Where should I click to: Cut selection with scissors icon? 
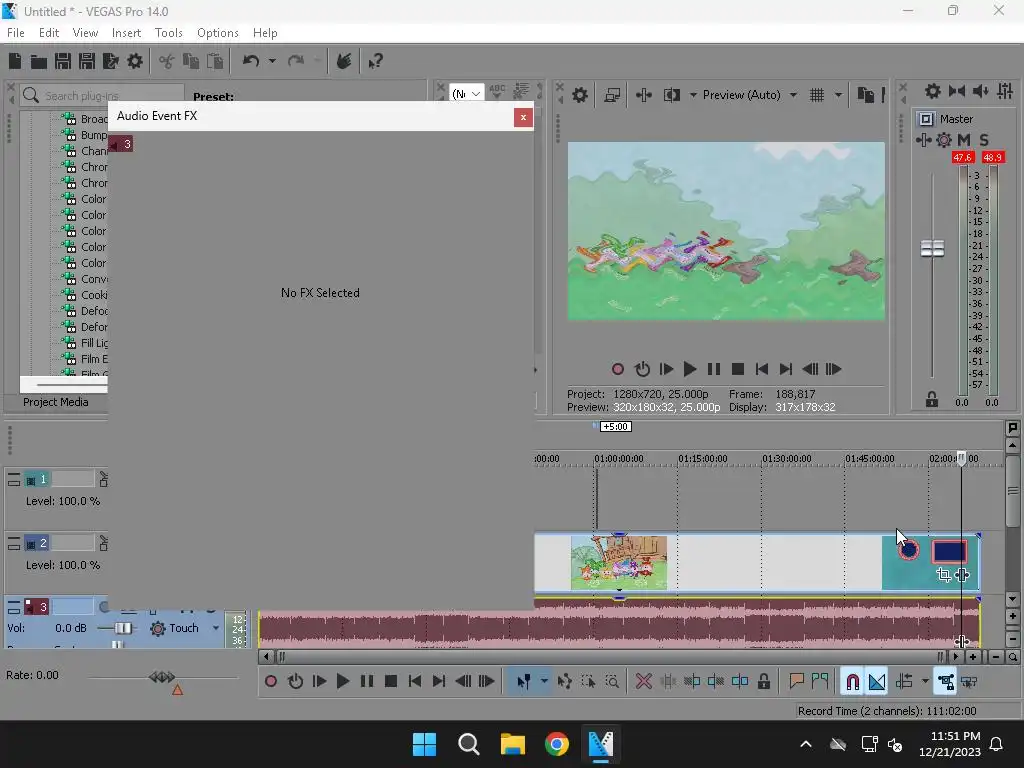(x=167, y=61)
